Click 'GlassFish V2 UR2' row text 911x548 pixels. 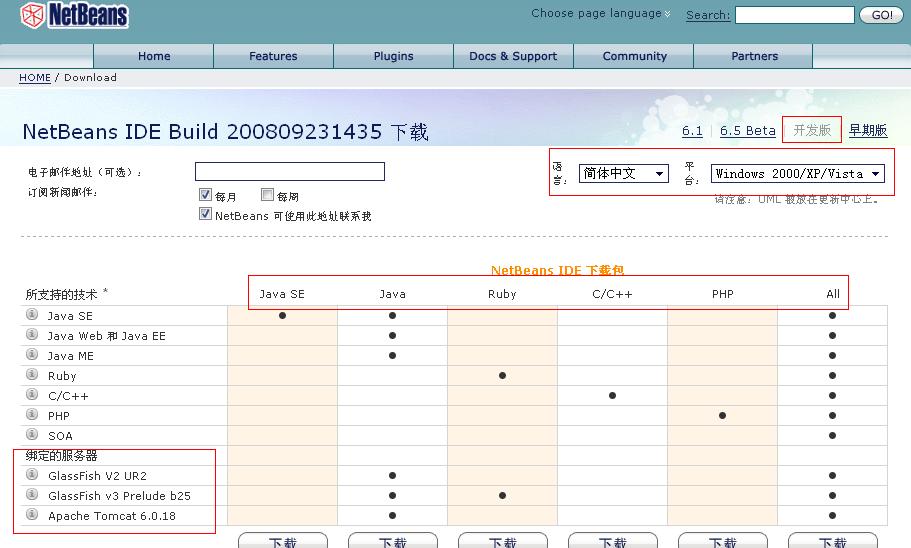click(x=97, y=476)
